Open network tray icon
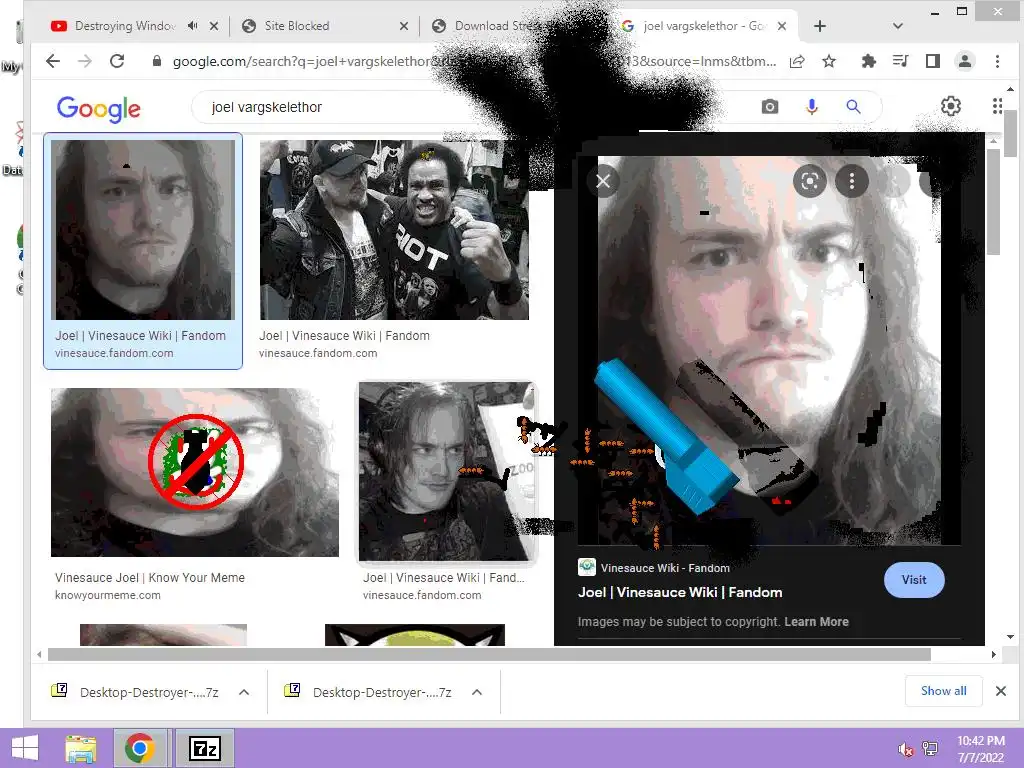 point(930,748)
